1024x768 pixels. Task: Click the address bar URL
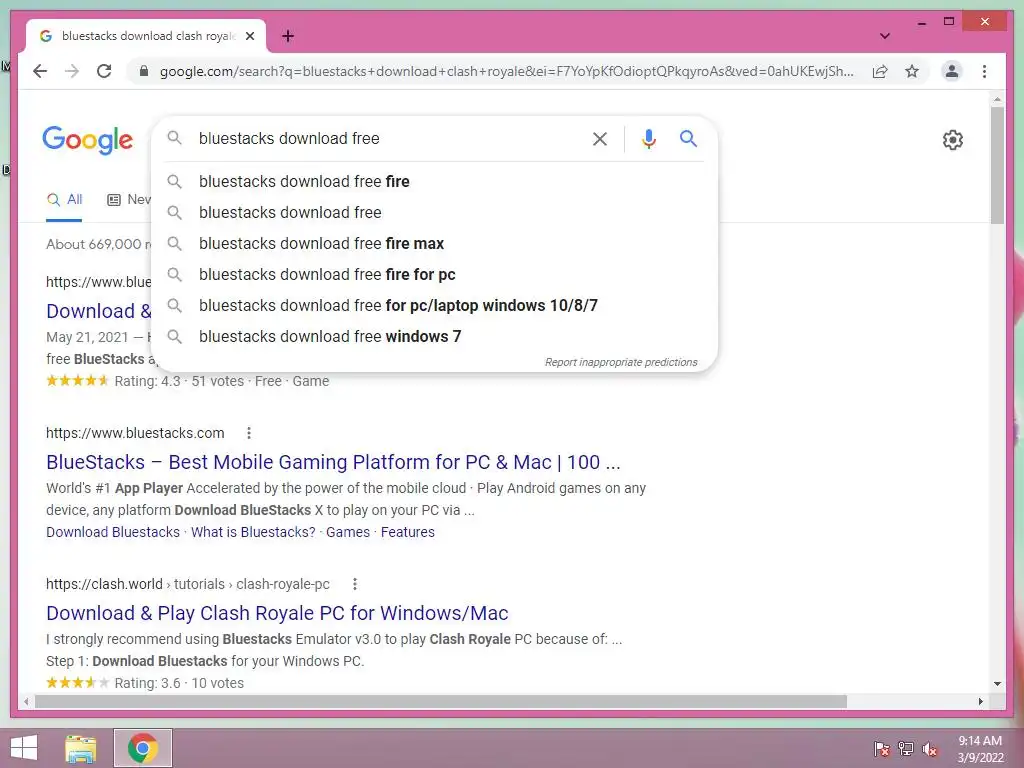pyautogui.click(x=506, y=71)
